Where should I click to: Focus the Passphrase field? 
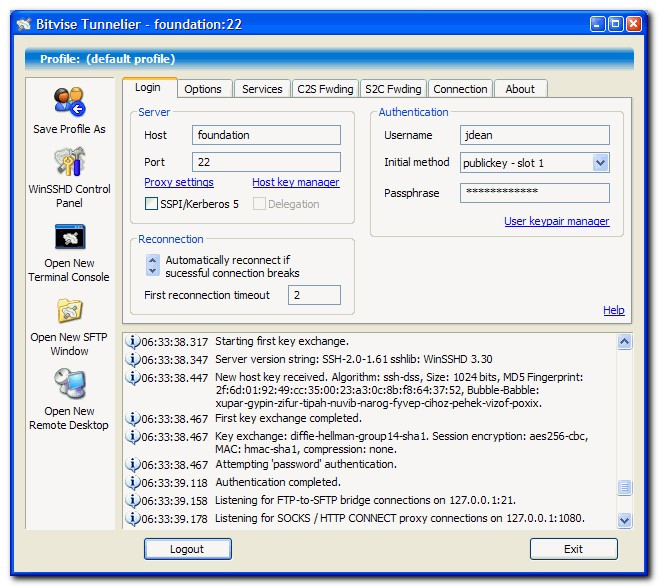pyautogui.click(x=535, y=193)
